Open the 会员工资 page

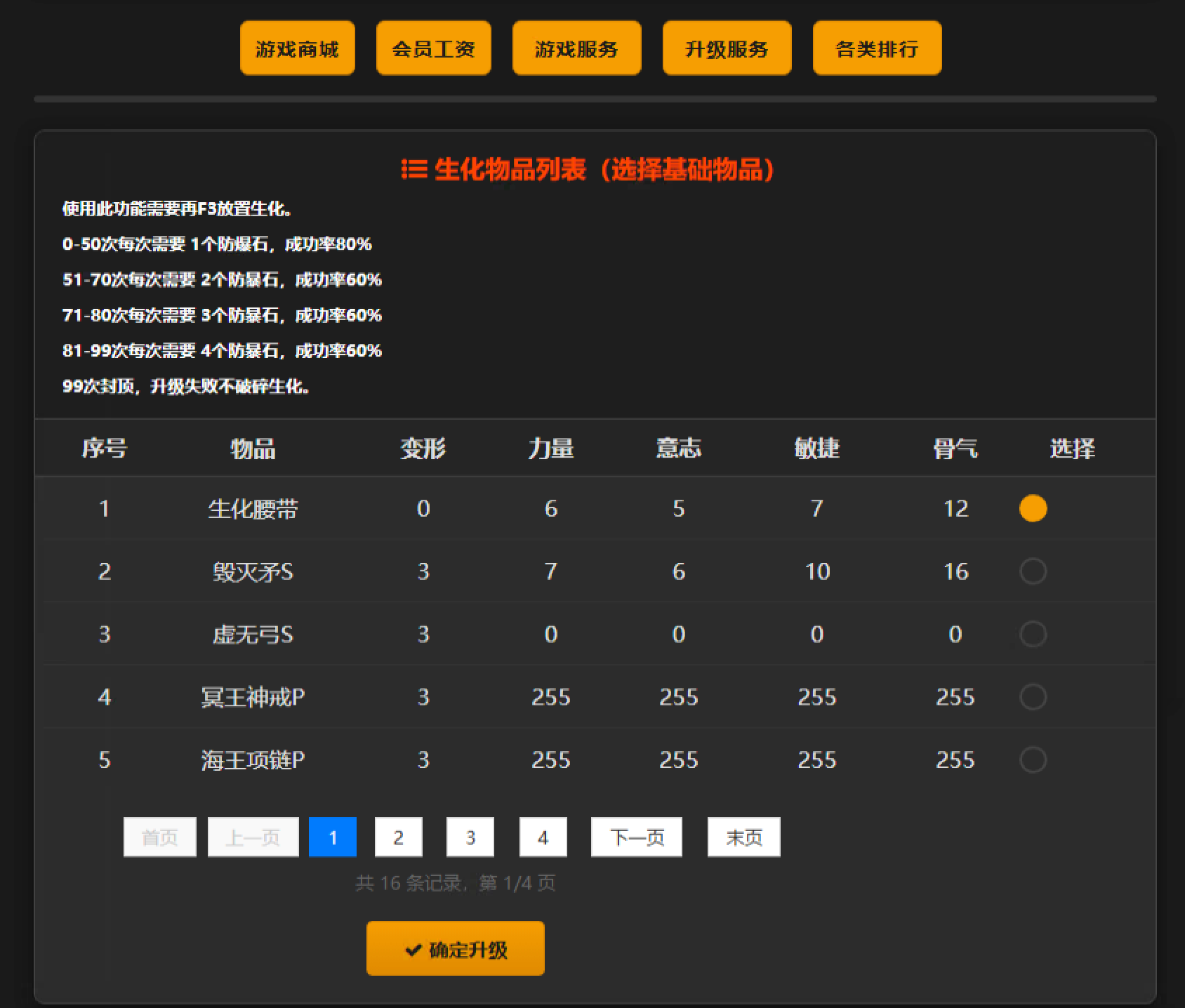[433, 48]
